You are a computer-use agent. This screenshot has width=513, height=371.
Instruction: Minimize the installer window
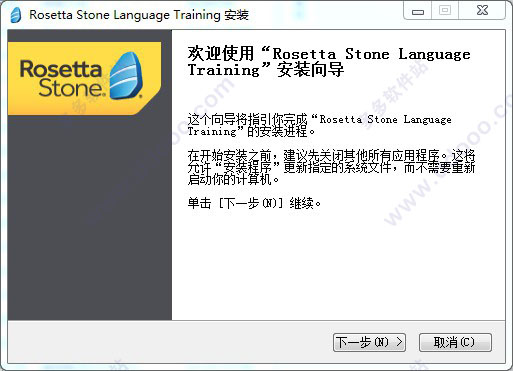coord(418,11)
